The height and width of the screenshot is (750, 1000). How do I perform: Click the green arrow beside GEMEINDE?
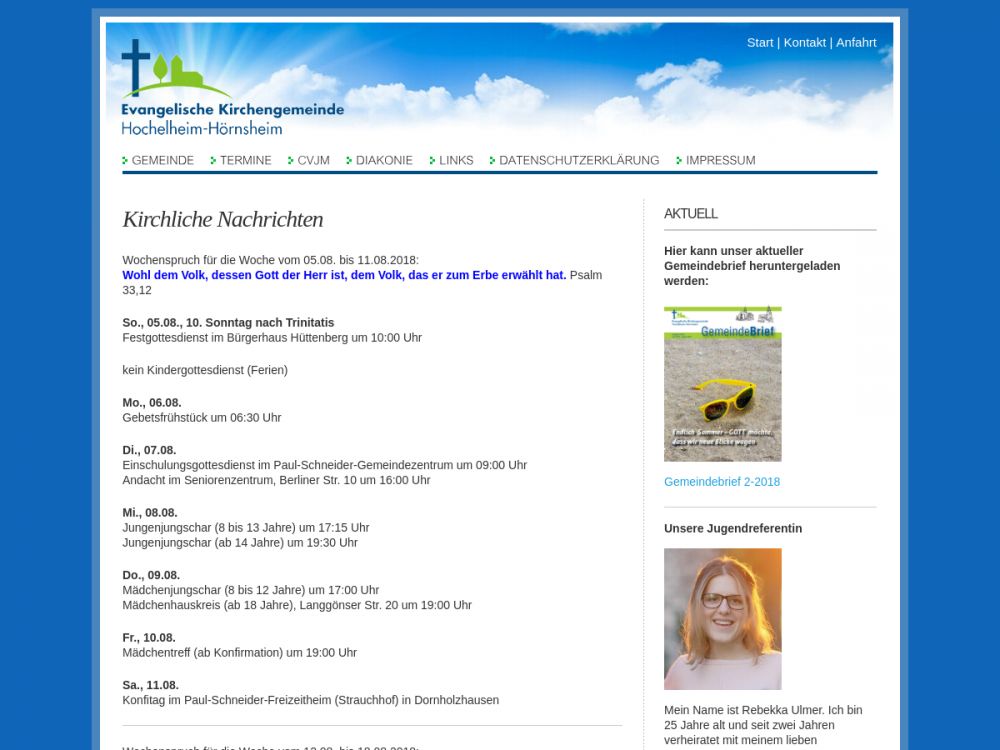126,161
